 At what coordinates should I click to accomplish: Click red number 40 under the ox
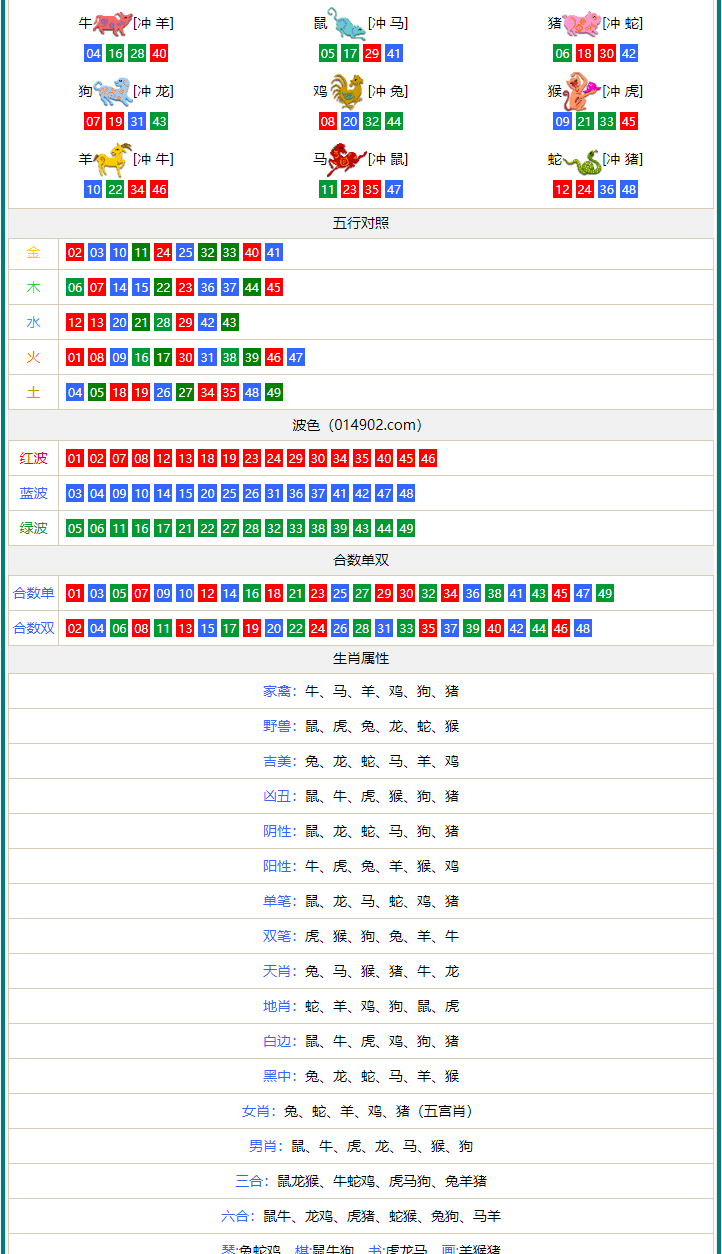pyautogui.click(x=159, y=54)
